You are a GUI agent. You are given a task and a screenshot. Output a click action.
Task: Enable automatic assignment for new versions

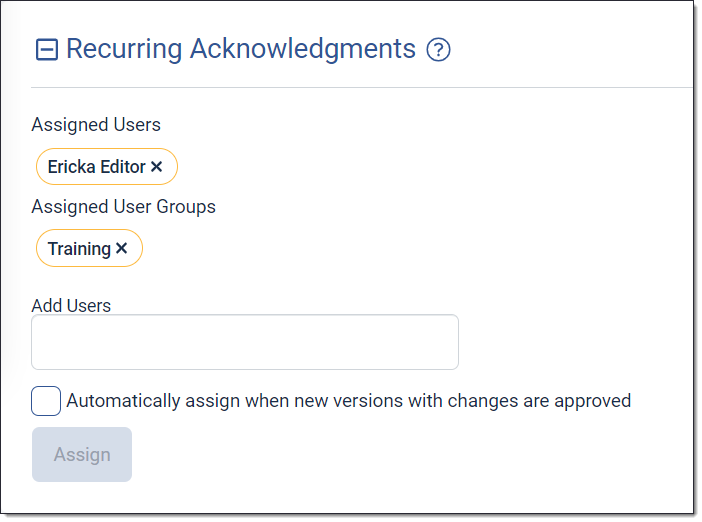pyautogui.click(x=46, y=401)
